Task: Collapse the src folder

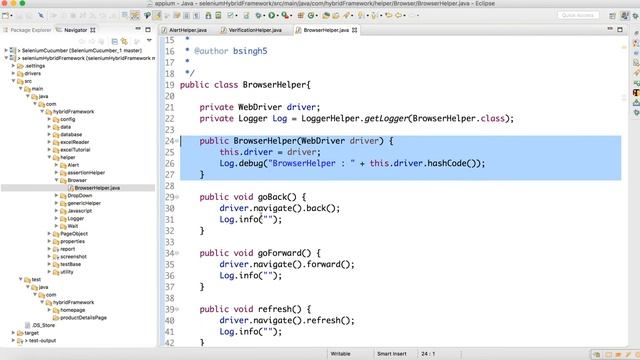Action: pyautogui.click(x=13, y=81)
